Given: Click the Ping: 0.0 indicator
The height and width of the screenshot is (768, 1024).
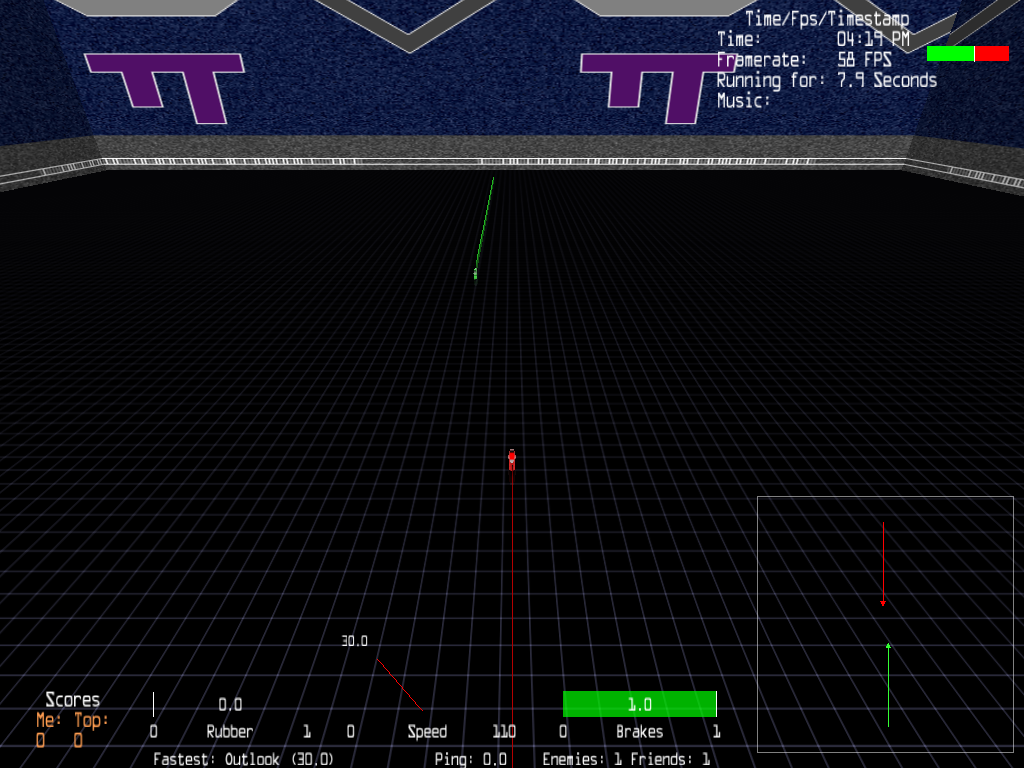Looking at the screenshot, I should coord(471,760).
